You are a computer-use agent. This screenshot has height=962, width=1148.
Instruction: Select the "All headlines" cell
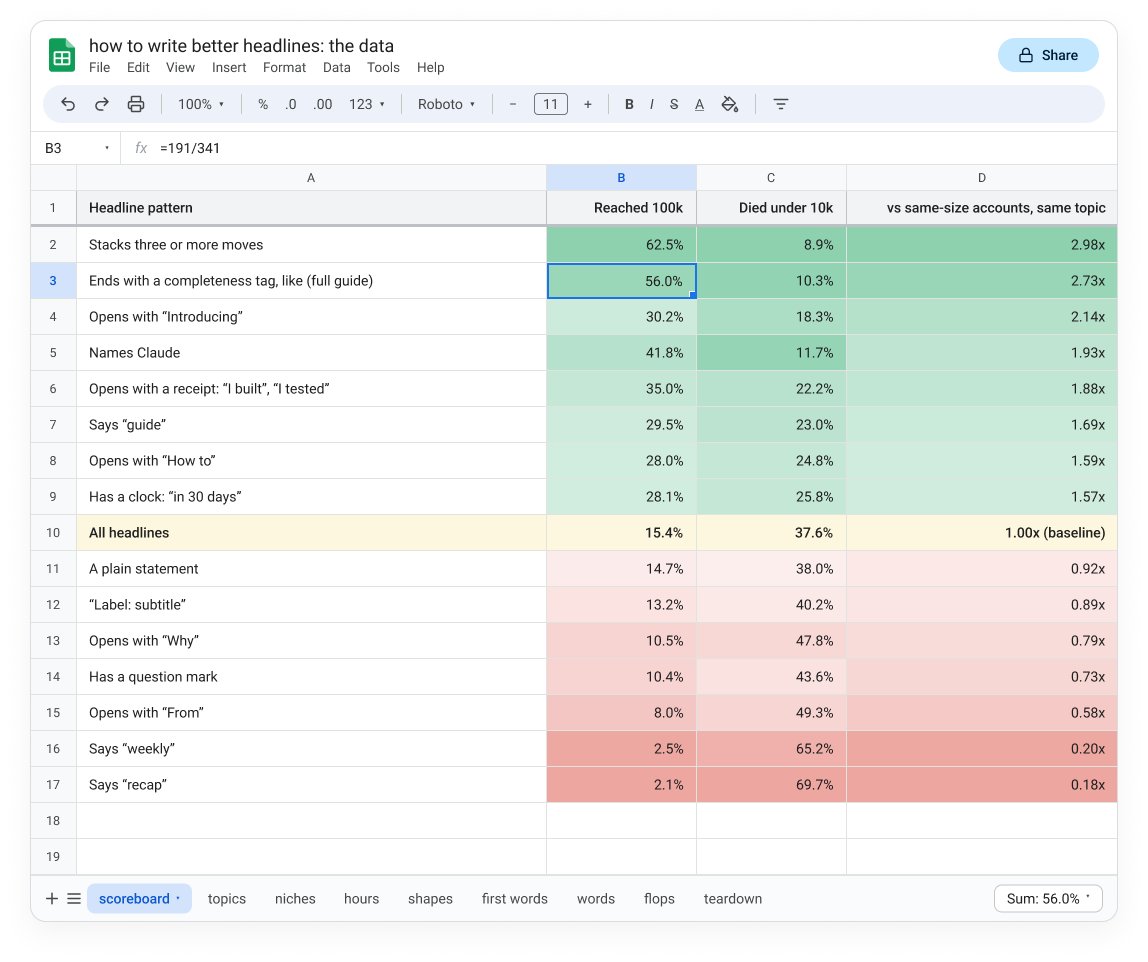(311, 532)
